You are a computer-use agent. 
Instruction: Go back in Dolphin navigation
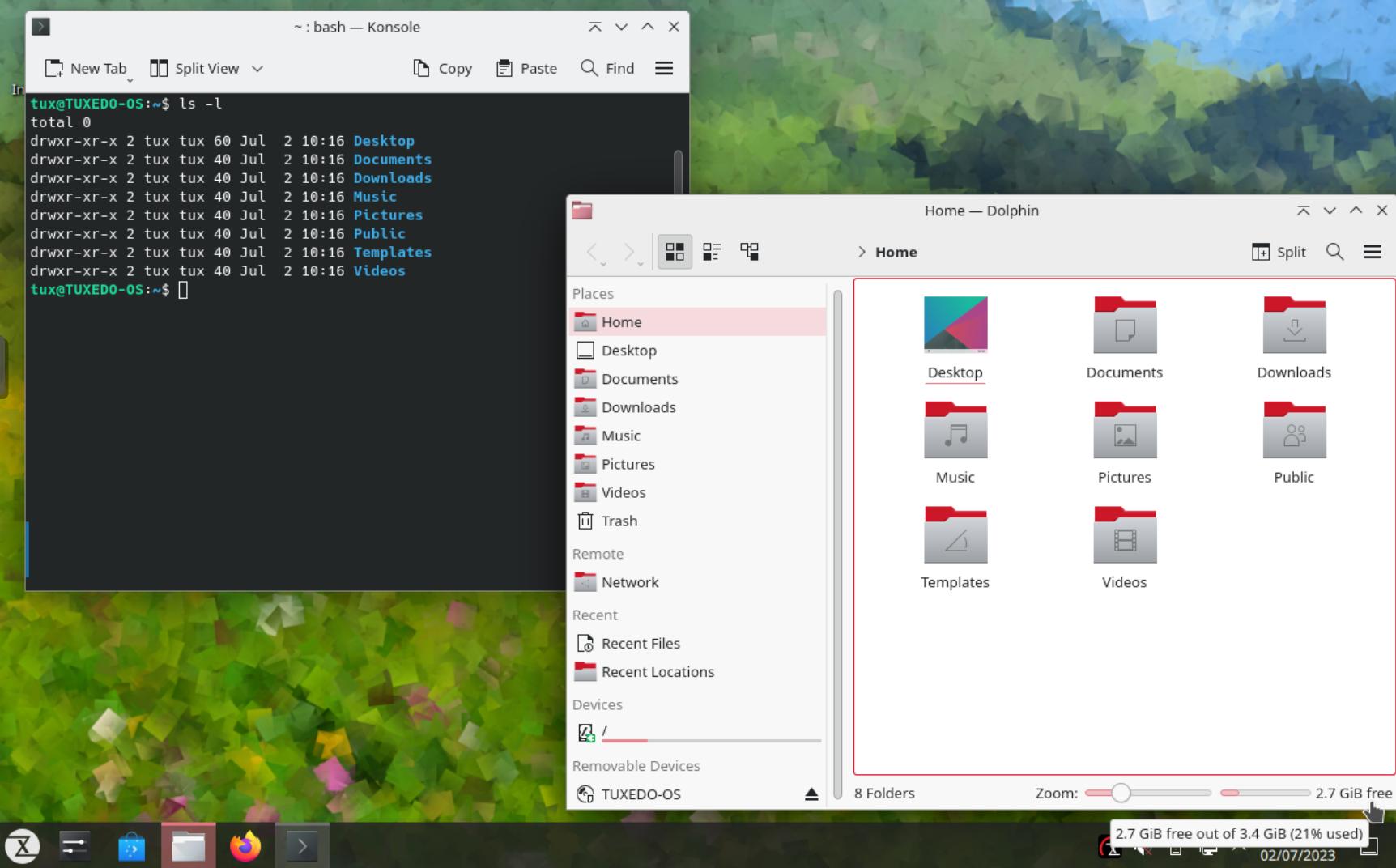[594, 252]
